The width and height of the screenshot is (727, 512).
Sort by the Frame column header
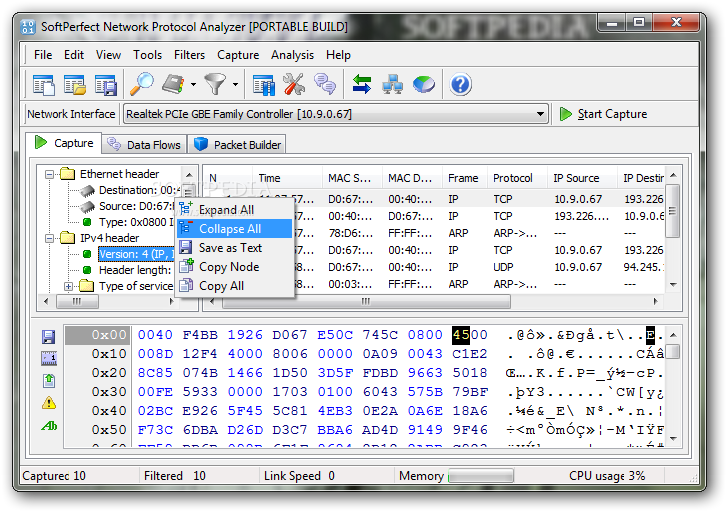[x=465, y=178]
